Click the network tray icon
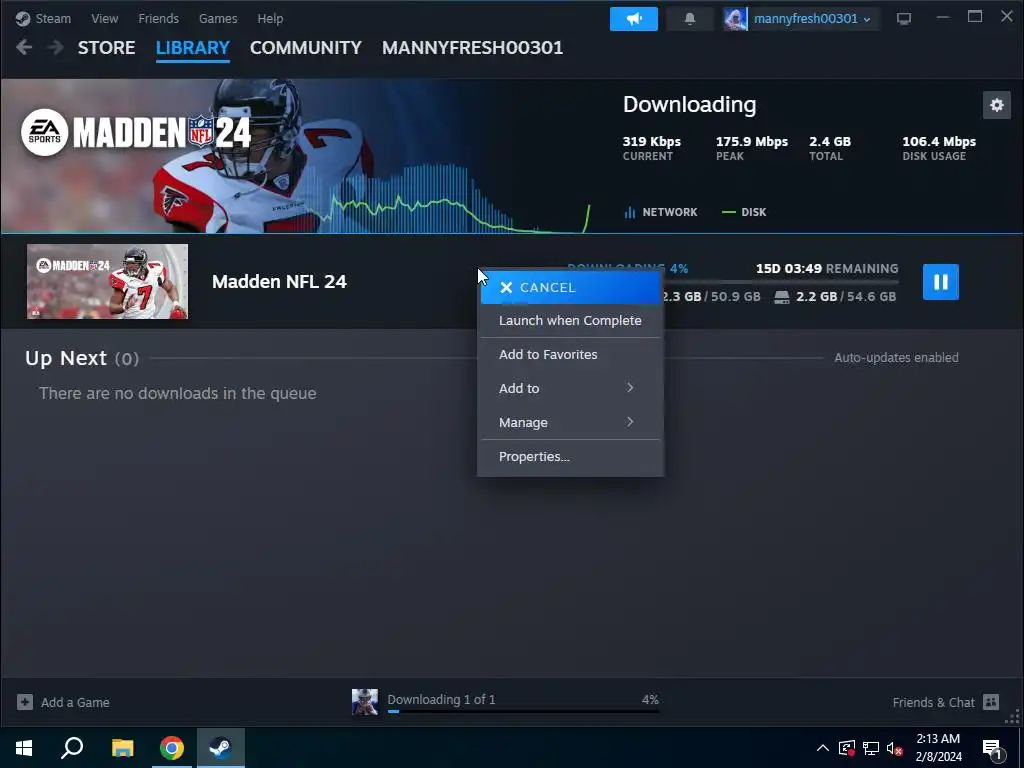This screenshot has width=1024, height=768. (x=871, y=748)
